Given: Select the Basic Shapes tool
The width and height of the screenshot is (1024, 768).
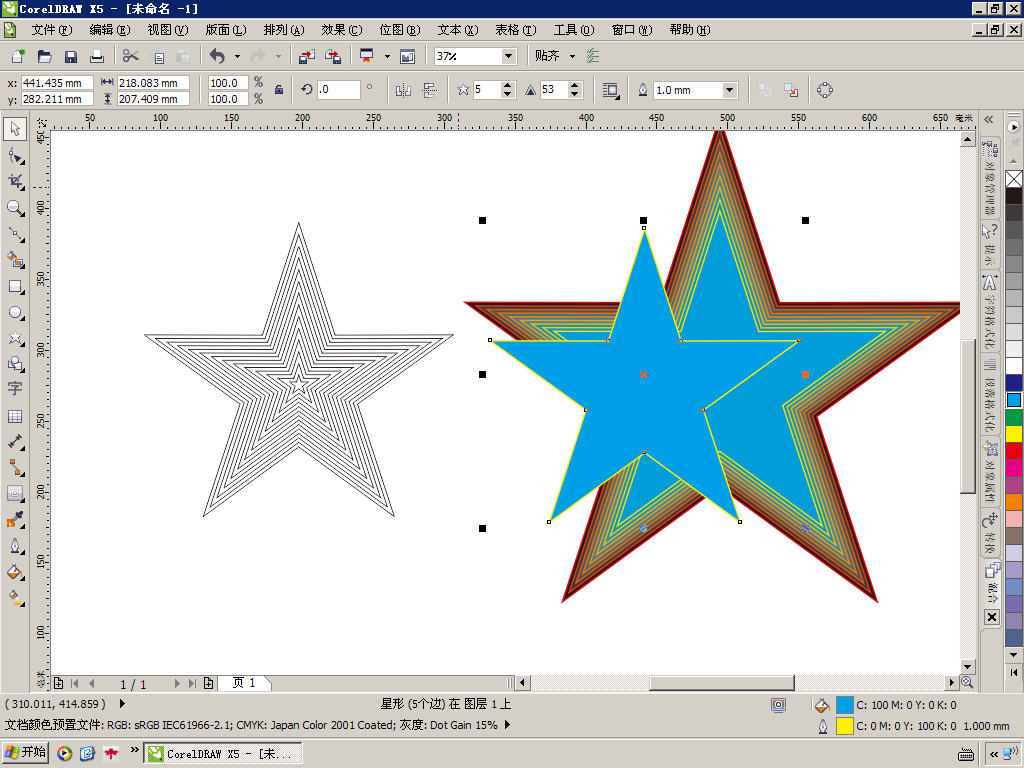Looking at the screenshot, I should [16, 364].
